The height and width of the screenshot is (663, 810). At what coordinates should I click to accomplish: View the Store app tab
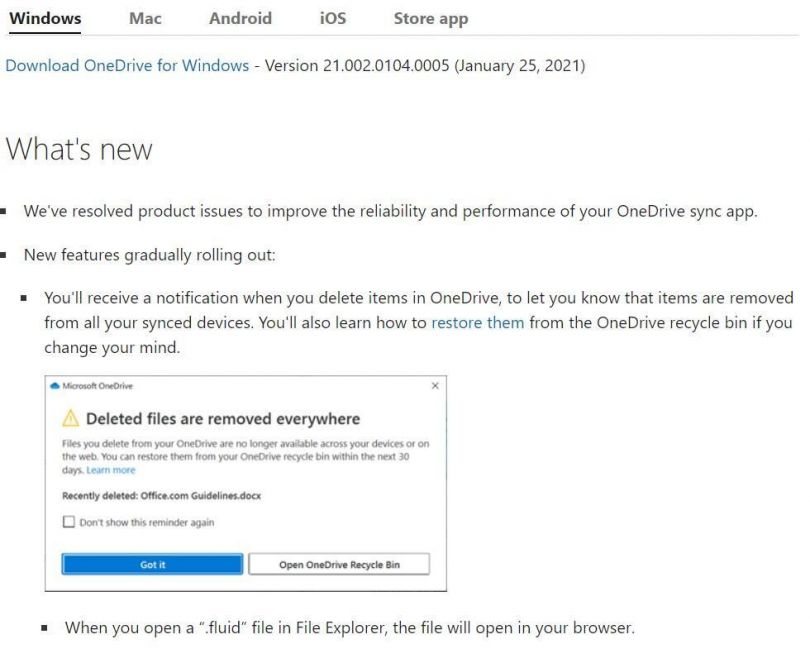point(429,17)
